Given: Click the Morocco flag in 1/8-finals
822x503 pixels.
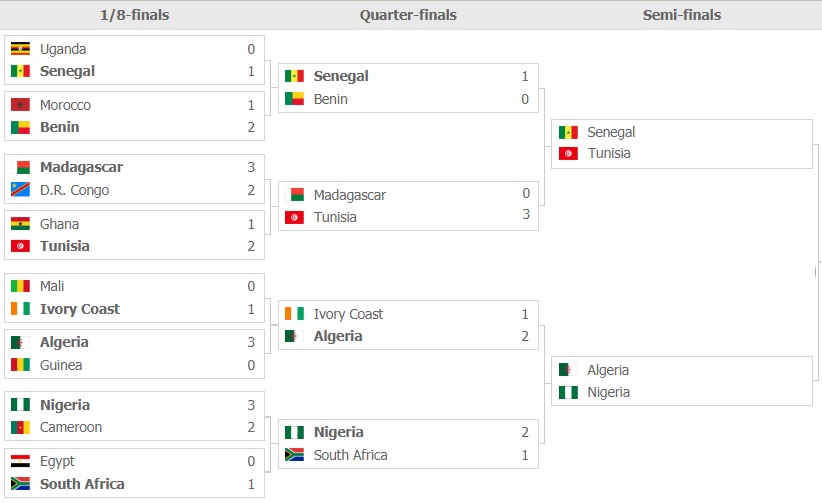Looking at the screenshot, I should pyautogui.click(x=20, y=105).
